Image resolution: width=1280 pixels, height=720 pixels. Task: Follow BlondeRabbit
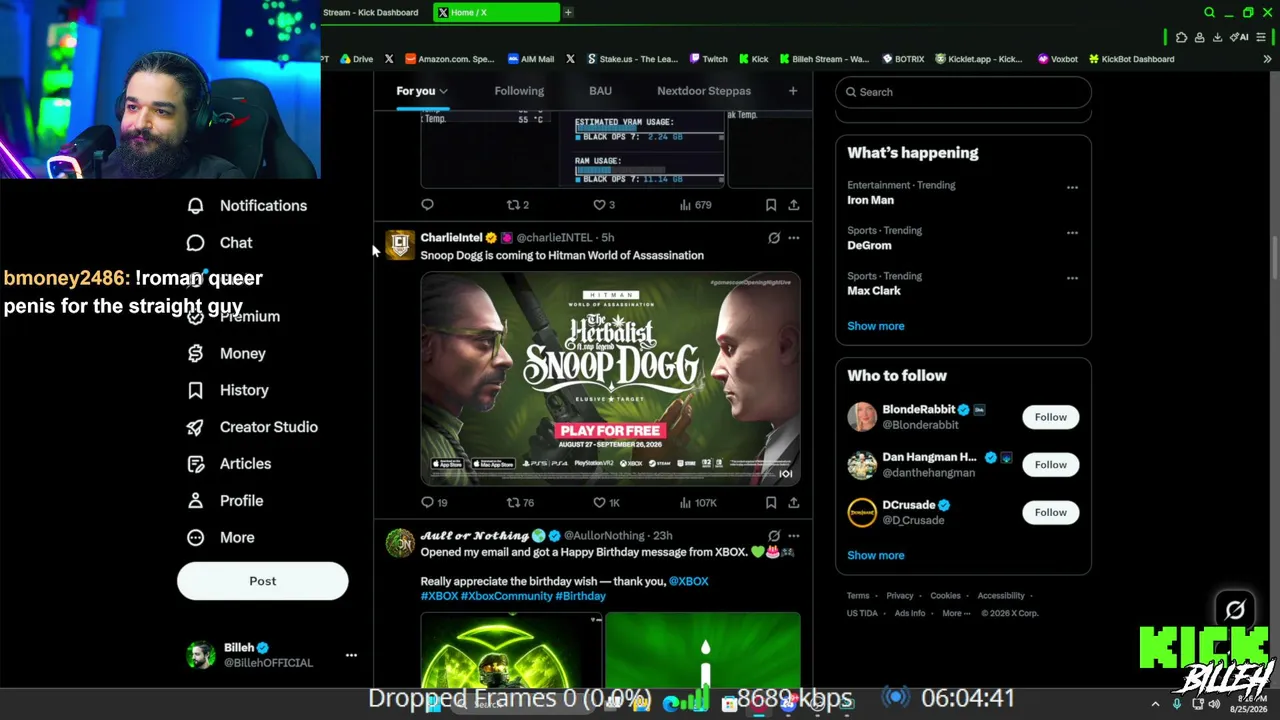coord(1050,417)
